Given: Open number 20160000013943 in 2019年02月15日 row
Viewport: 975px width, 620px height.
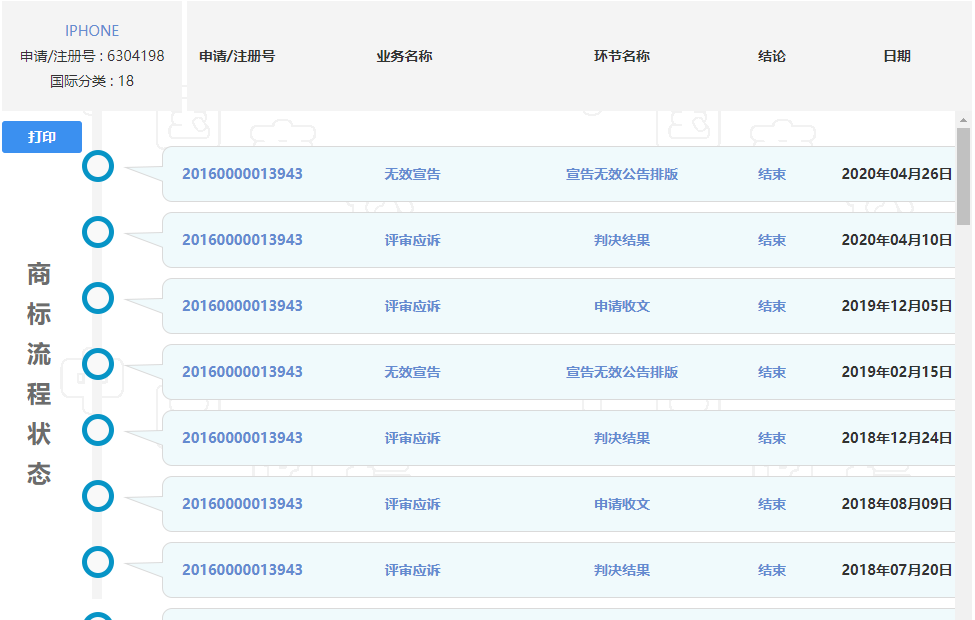Looking at the screenshot, I should [242, 372].
